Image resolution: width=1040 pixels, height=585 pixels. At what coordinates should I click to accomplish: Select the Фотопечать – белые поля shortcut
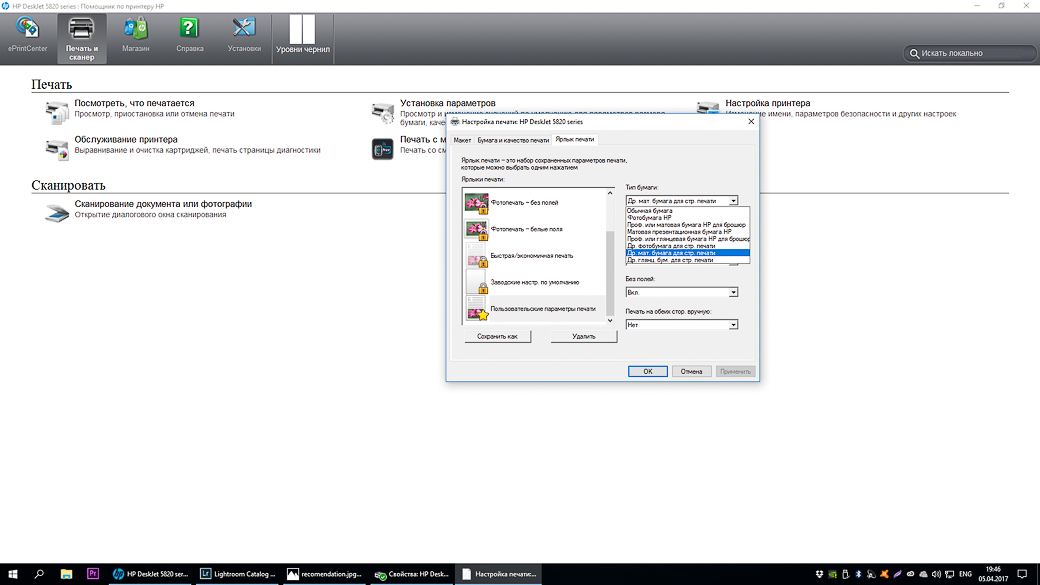point(534,229)
